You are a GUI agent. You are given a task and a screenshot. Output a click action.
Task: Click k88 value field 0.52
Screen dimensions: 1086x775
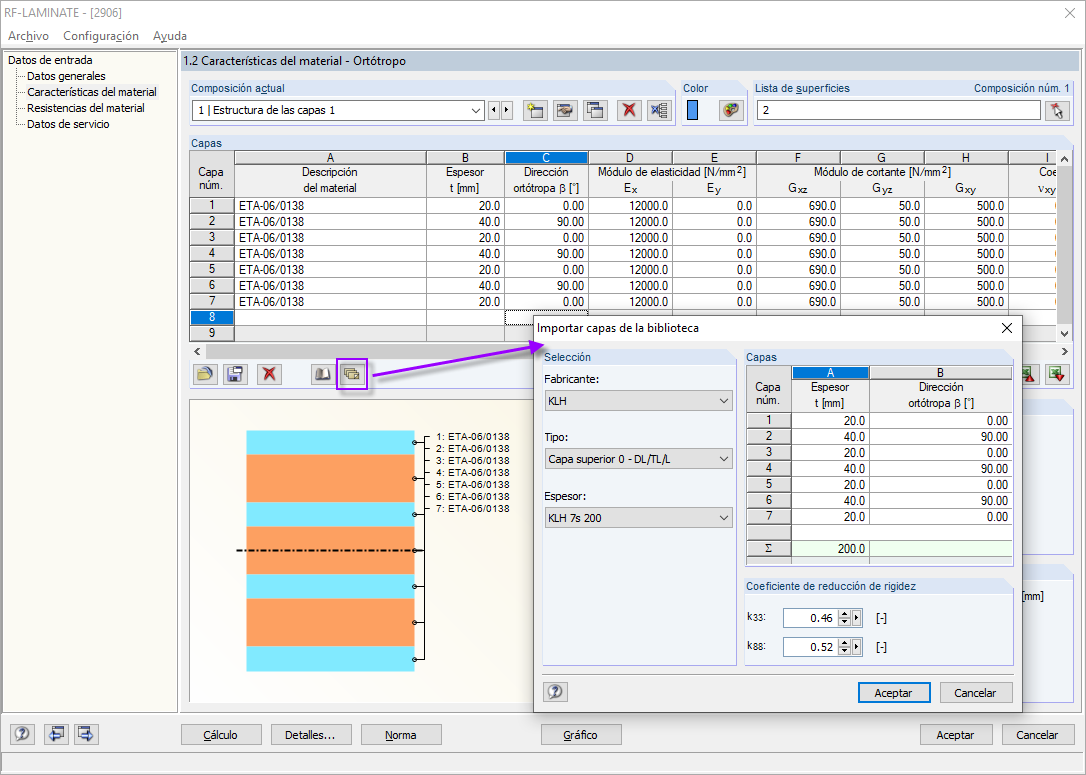tap(810, 647)
